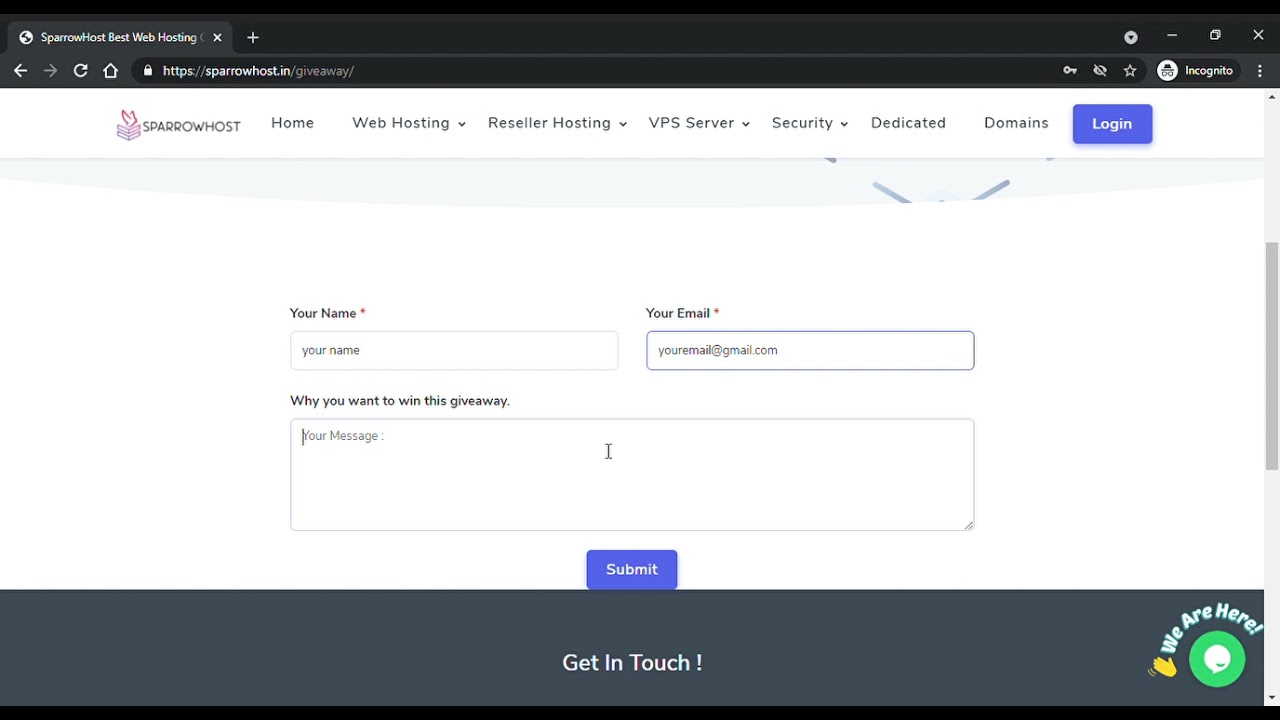The height and width of the screenshot is (720, 1280).
Task: Click the scrollbar up arrow
Action: pos(1272,97)
